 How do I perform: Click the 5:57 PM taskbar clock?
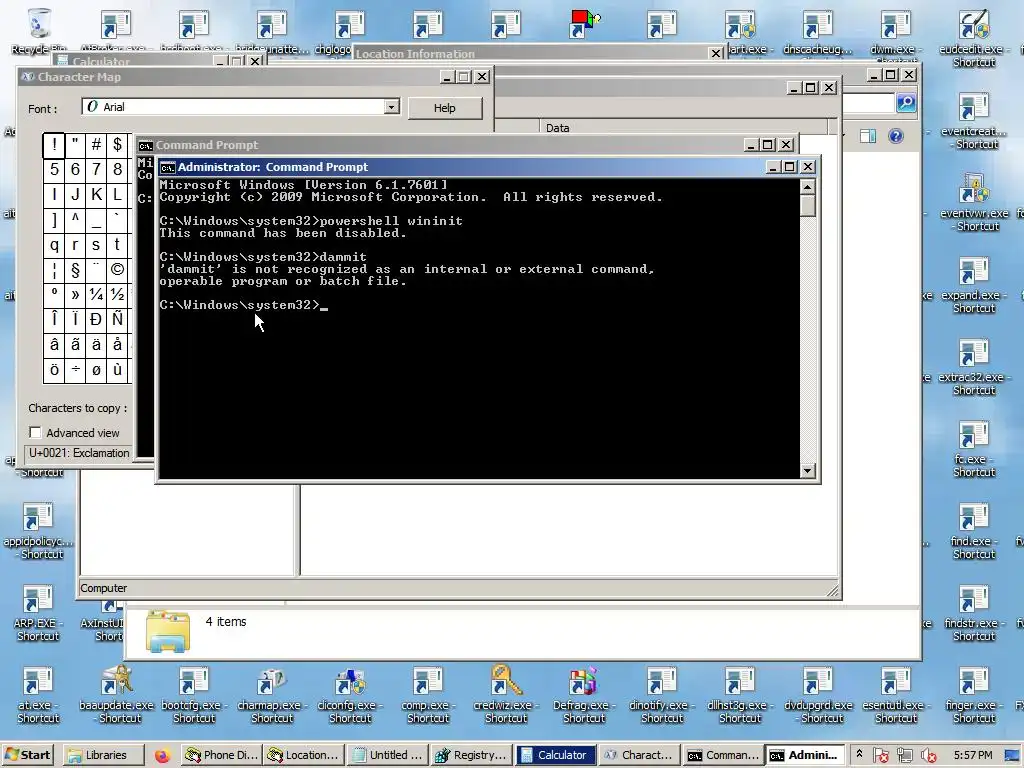[973, 755]
